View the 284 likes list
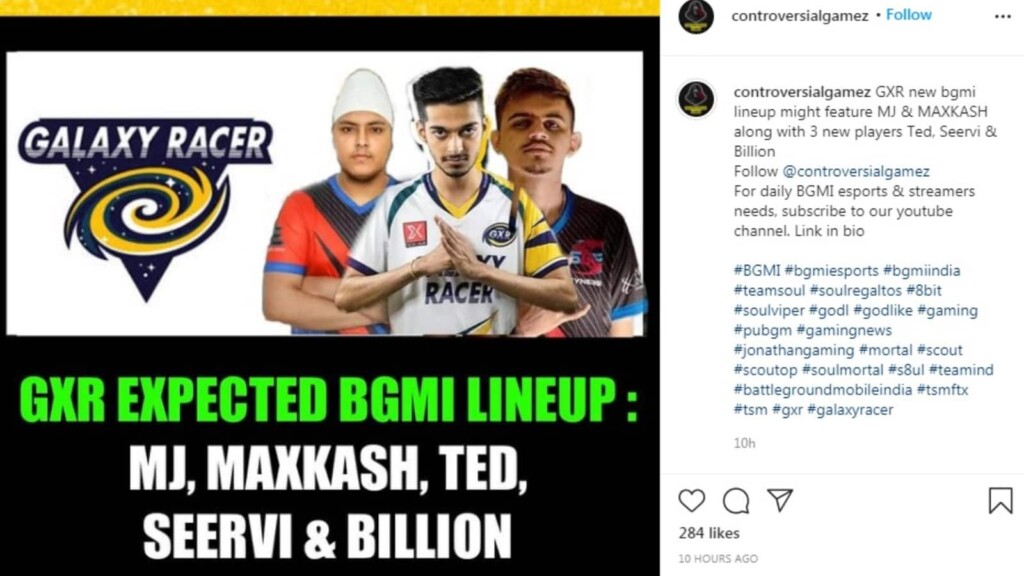Viewport: 1024px width, 576px height. point(709,533)
